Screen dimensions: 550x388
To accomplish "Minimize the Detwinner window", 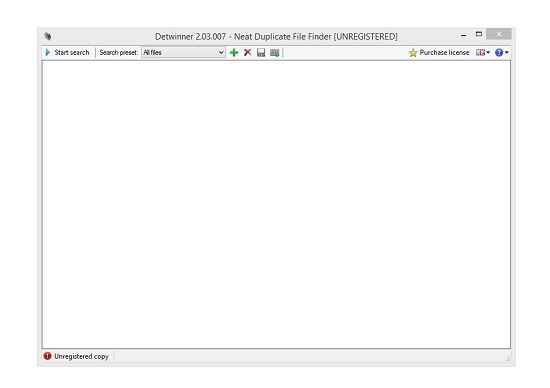I will tap(463, 35).
